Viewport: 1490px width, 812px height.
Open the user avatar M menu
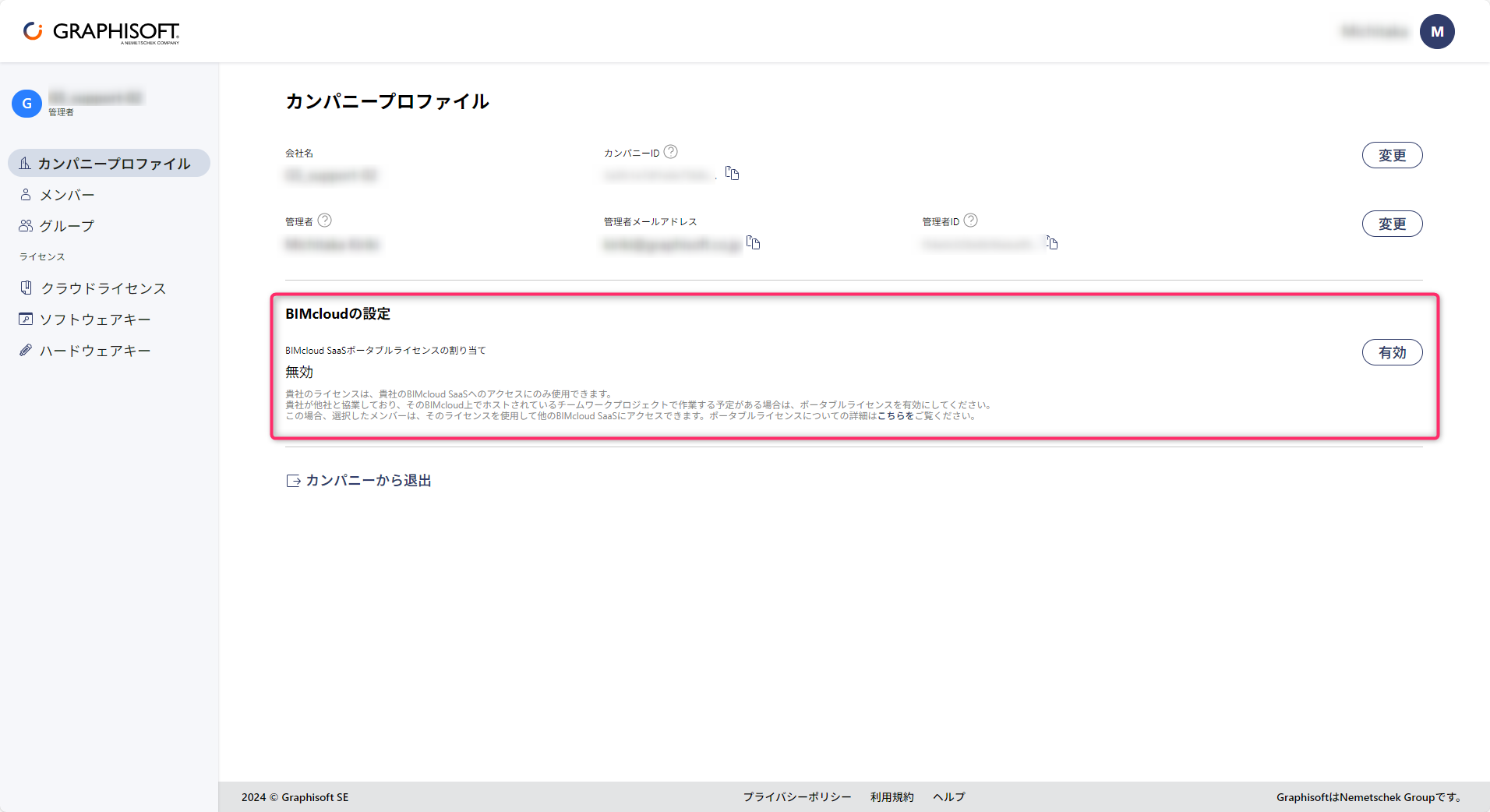1437,32
